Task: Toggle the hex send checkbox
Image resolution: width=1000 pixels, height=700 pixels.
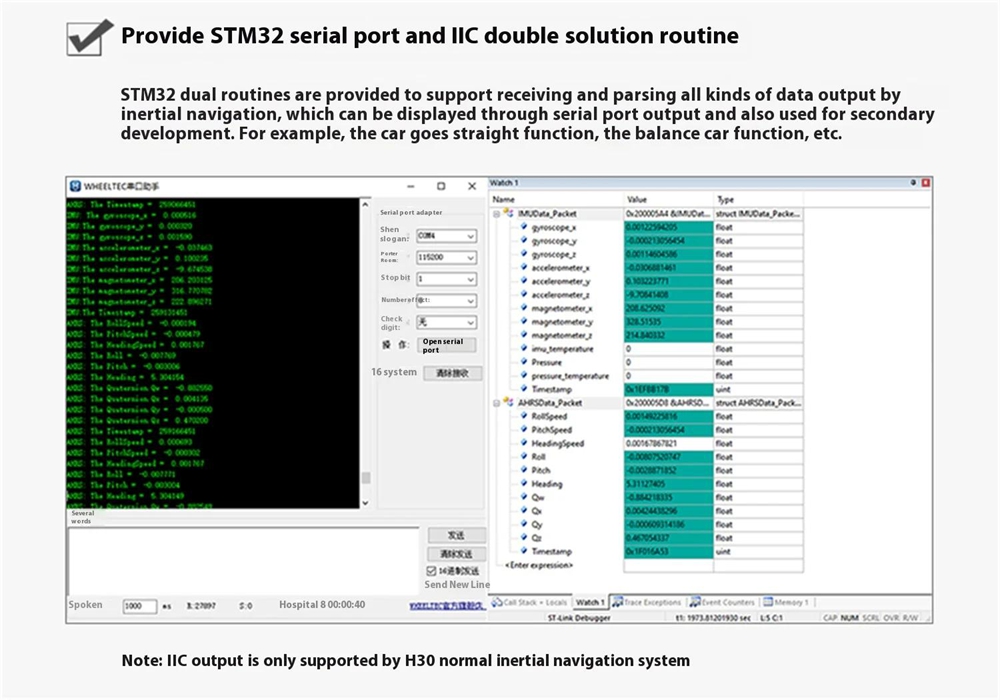Action: point(432,571)
